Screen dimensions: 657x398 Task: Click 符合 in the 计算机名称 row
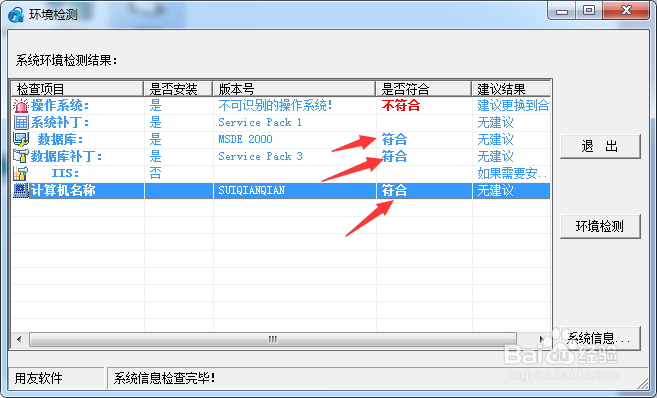[x=394, y=190]
